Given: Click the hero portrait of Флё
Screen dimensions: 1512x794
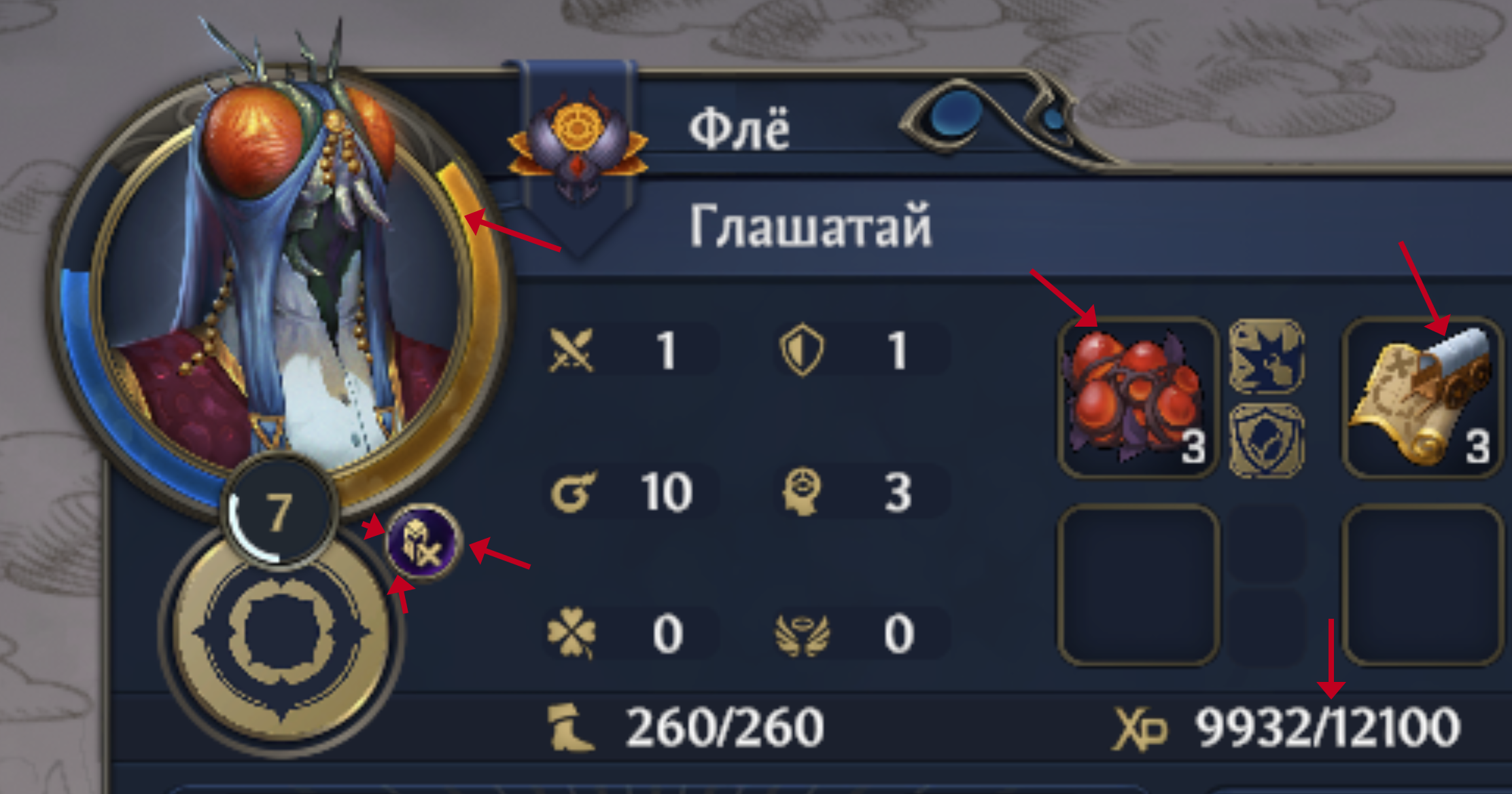Looking at the screenshot, I should [x=282, y=285].
